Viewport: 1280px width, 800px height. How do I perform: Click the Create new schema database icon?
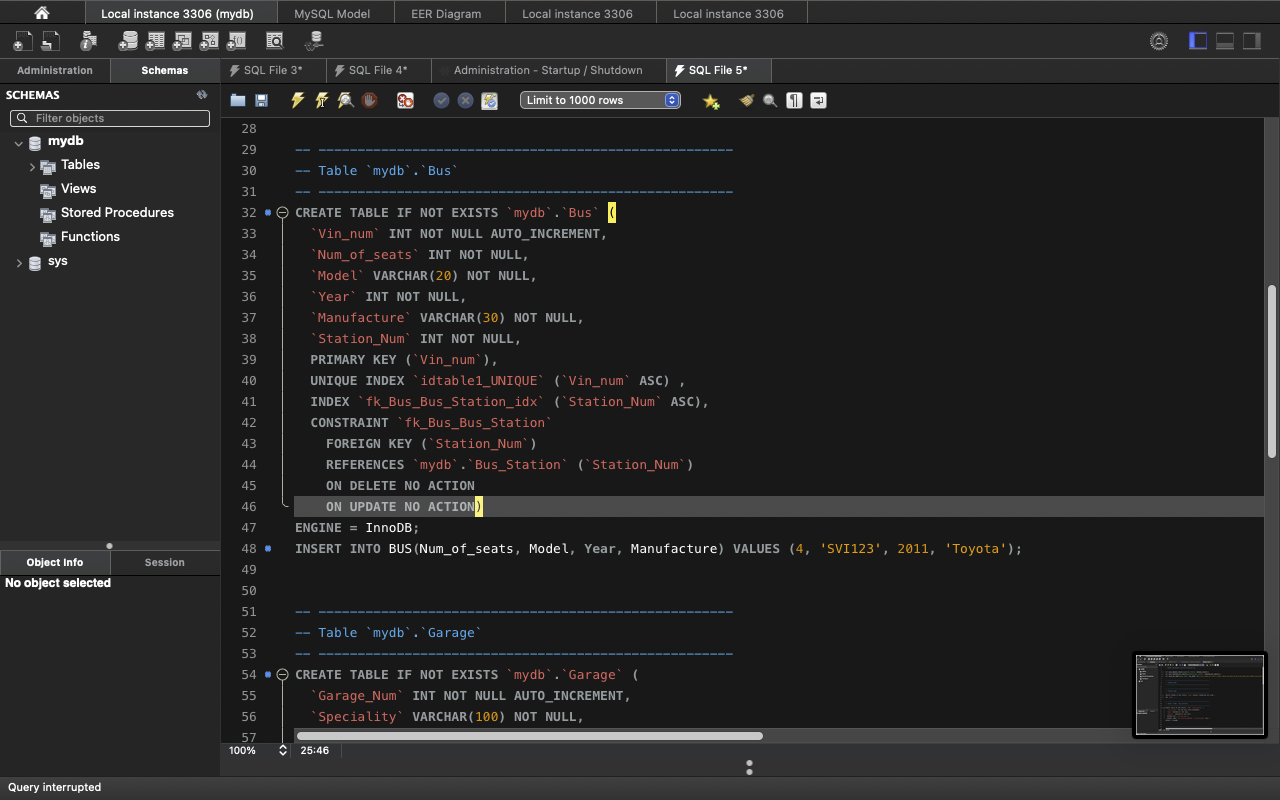[x=128, y=41]
